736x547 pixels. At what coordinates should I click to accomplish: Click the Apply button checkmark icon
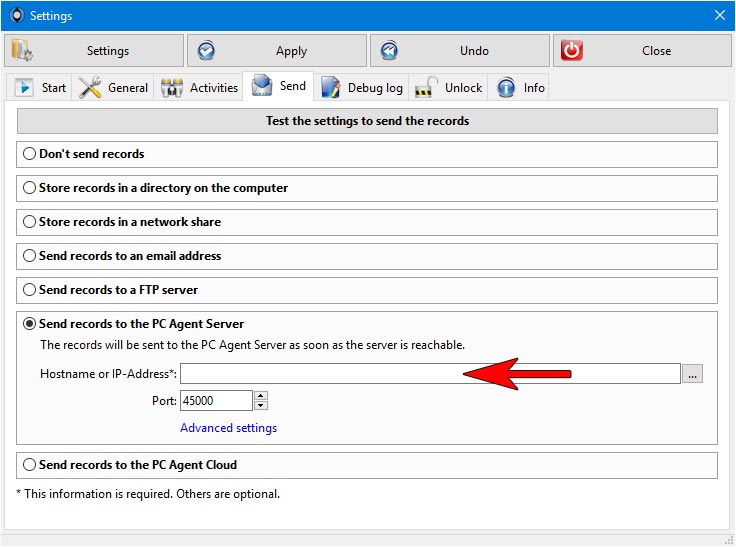click(205, 51)
